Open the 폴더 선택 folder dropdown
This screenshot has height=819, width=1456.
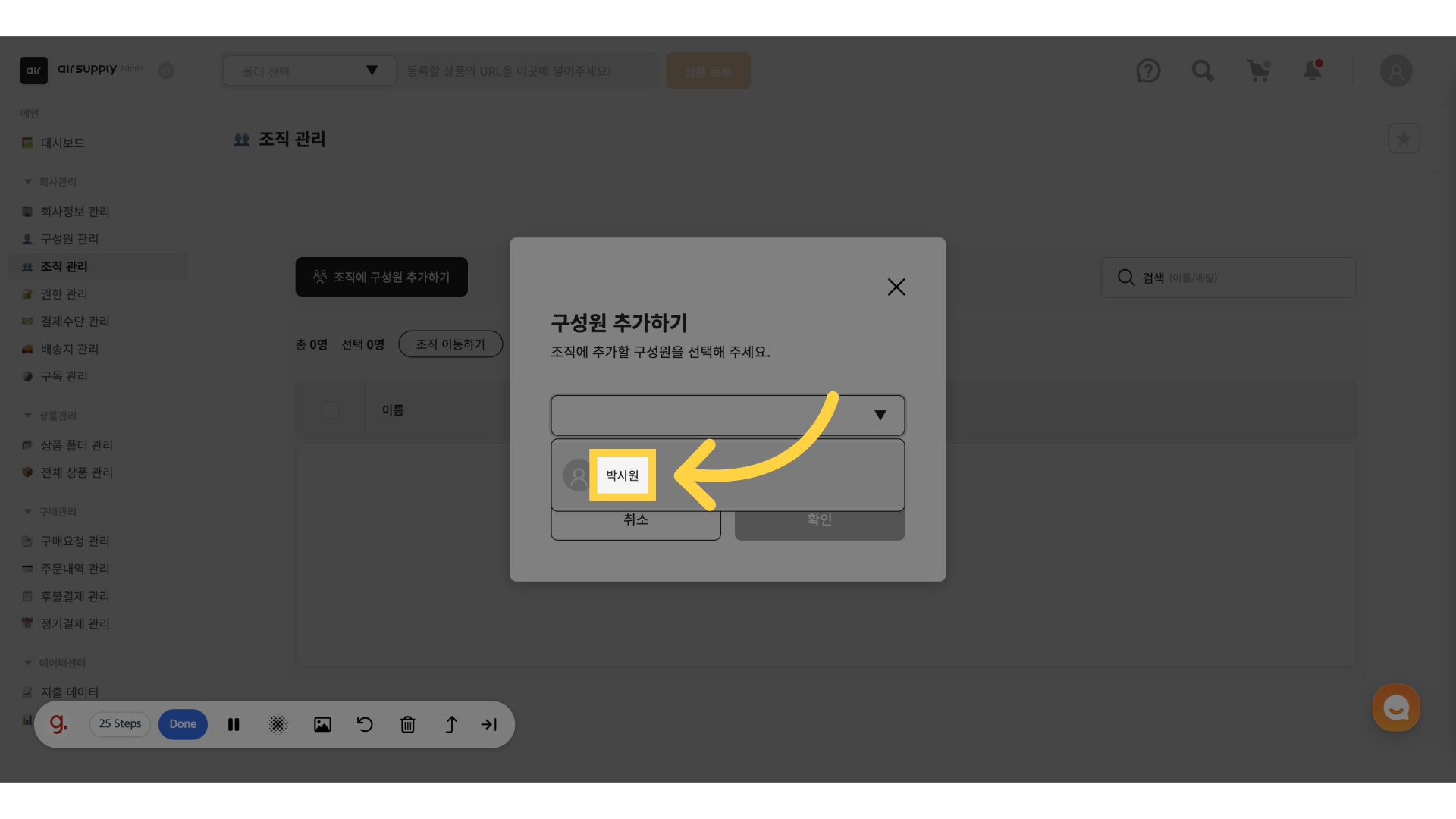click(309, 71)
